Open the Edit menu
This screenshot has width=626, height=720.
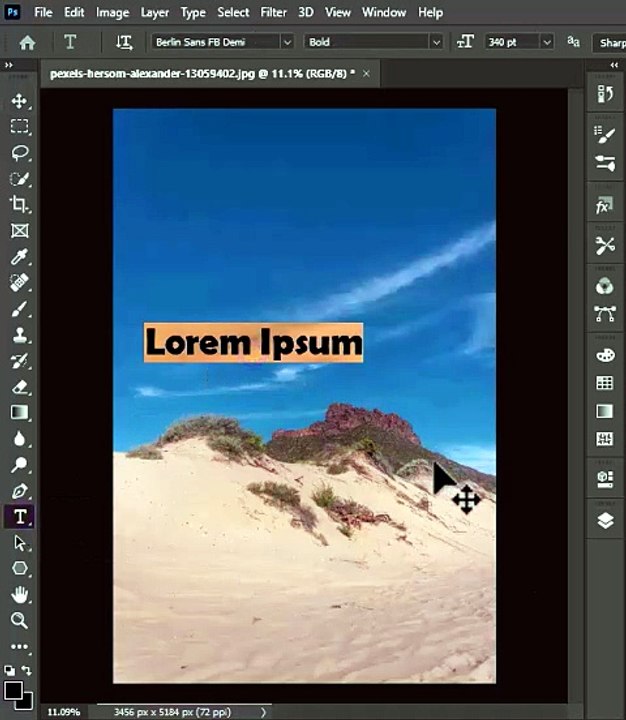[74, 12]
